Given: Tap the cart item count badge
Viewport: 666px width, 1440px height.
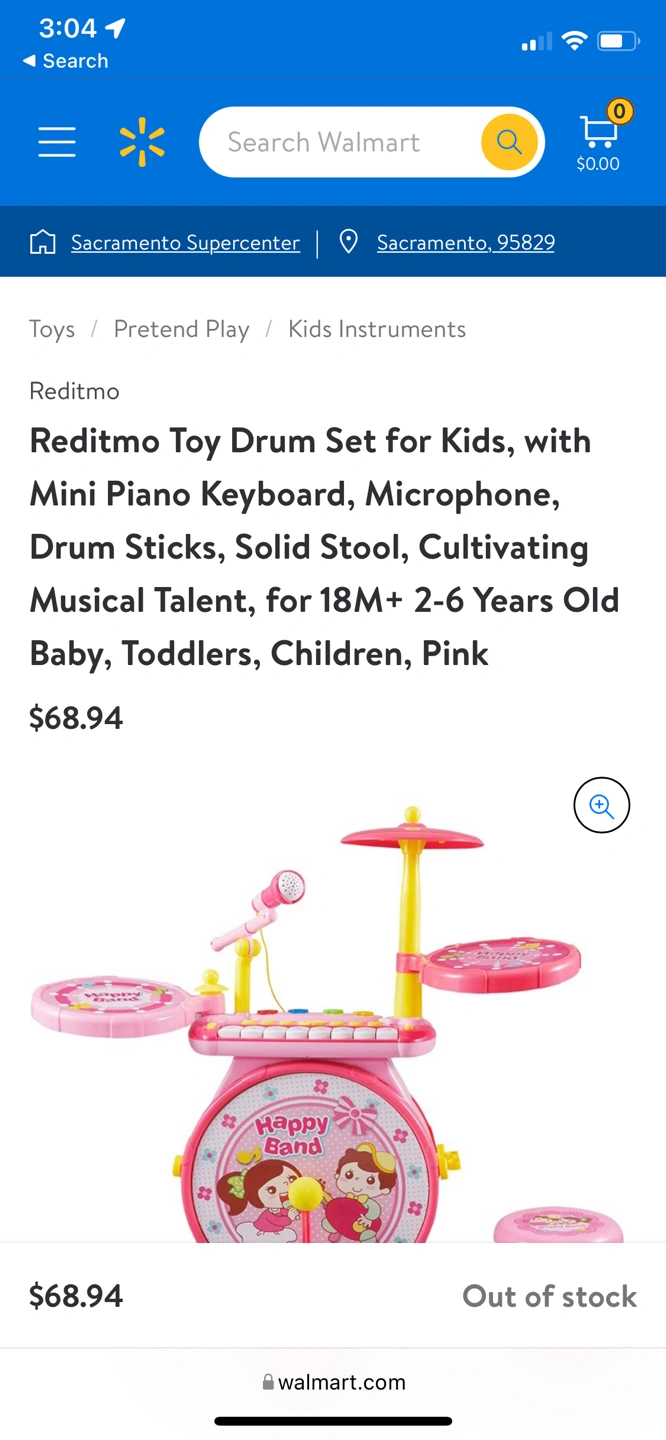Looking at the screenshot, I should click(620, 111).
